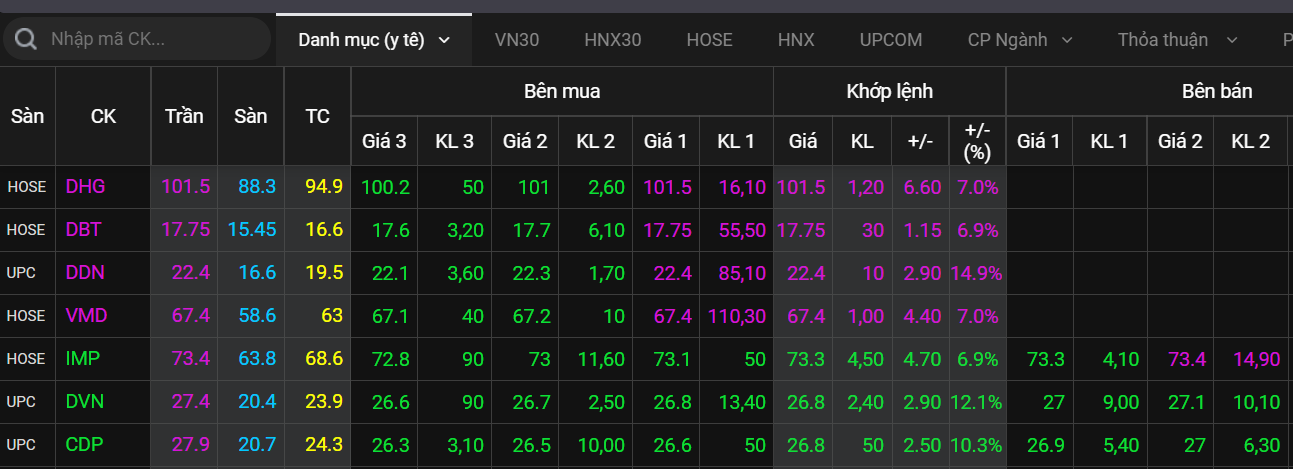Select the DVN ticker row
Image resolution: width=1293 pixels, height=469 pixels.
pyautogui.click(x=85, y=401)
